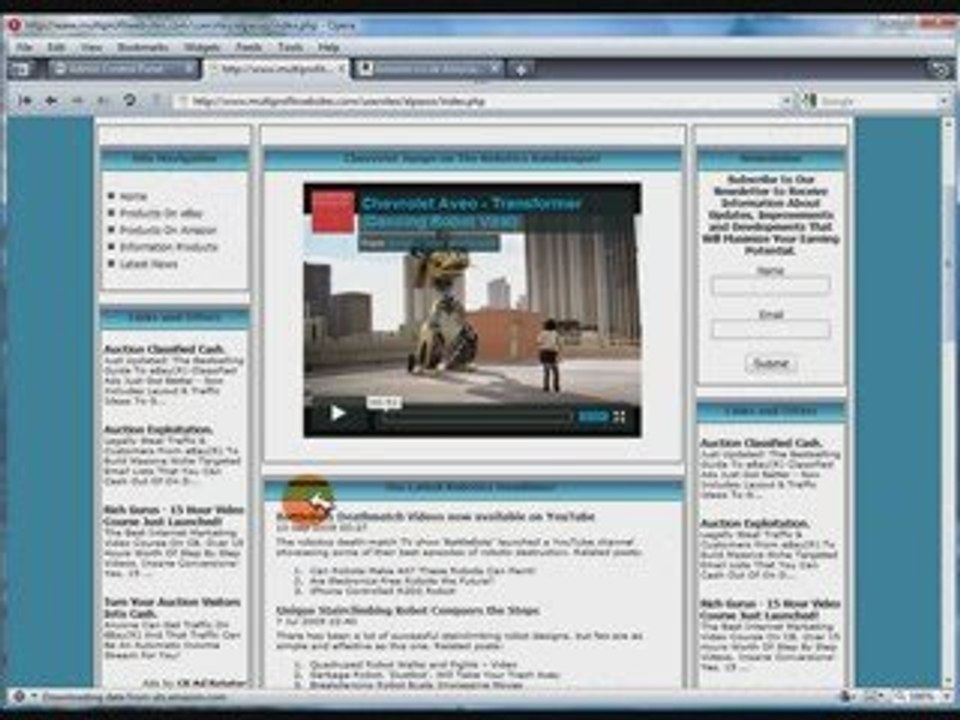Open left sidebar Auction Exploitation ad
Viewport: 960px width, 720px height.
(158, 429)
